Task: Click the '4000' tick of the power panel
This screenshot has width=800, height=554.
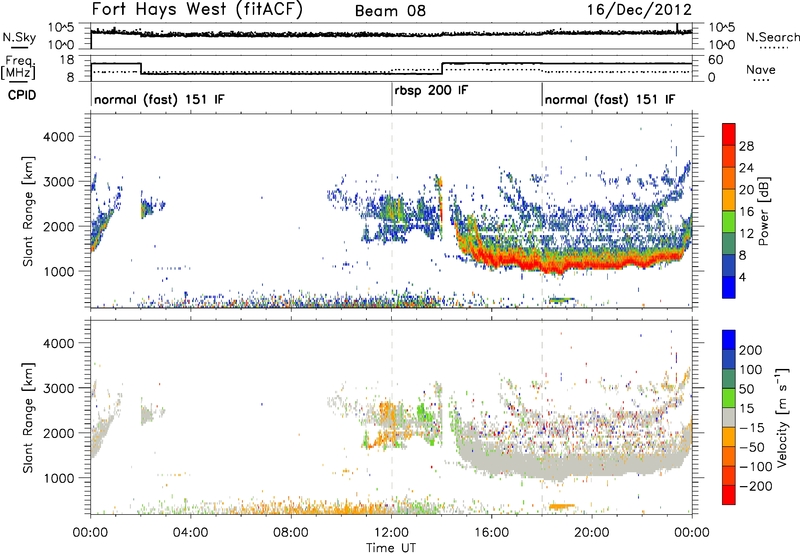Action: pyautogui.click(x=58, y=137)
